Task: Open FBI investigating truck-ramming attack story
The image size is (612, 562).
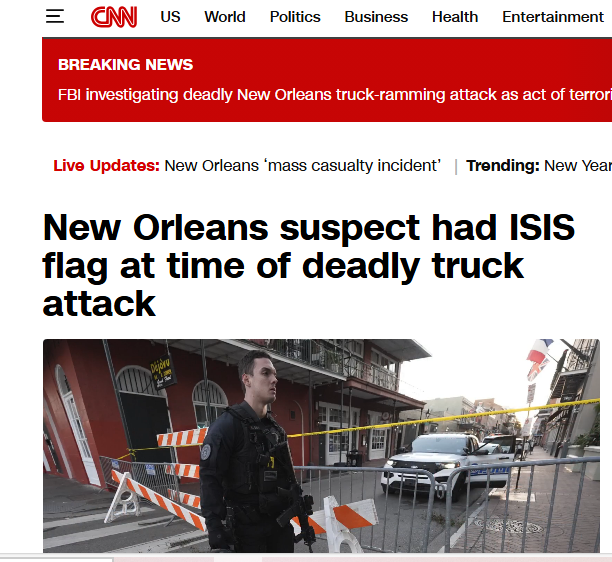Action: pos(335,94)
